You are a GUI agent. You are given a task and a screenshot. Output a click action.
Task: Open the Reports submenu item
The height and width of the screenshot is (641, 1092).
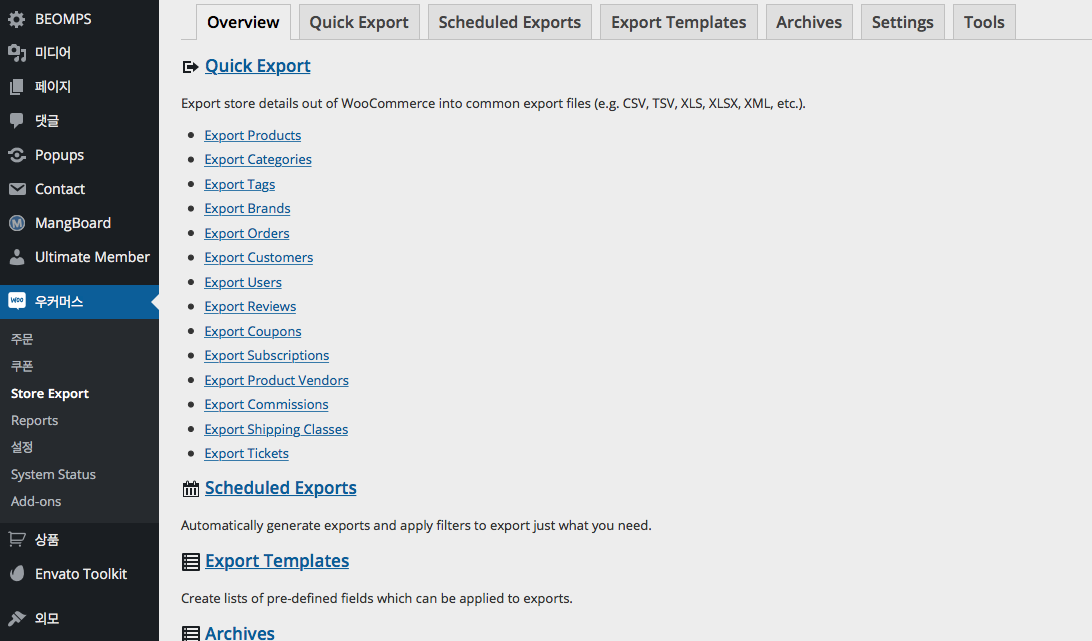[35, 421]
